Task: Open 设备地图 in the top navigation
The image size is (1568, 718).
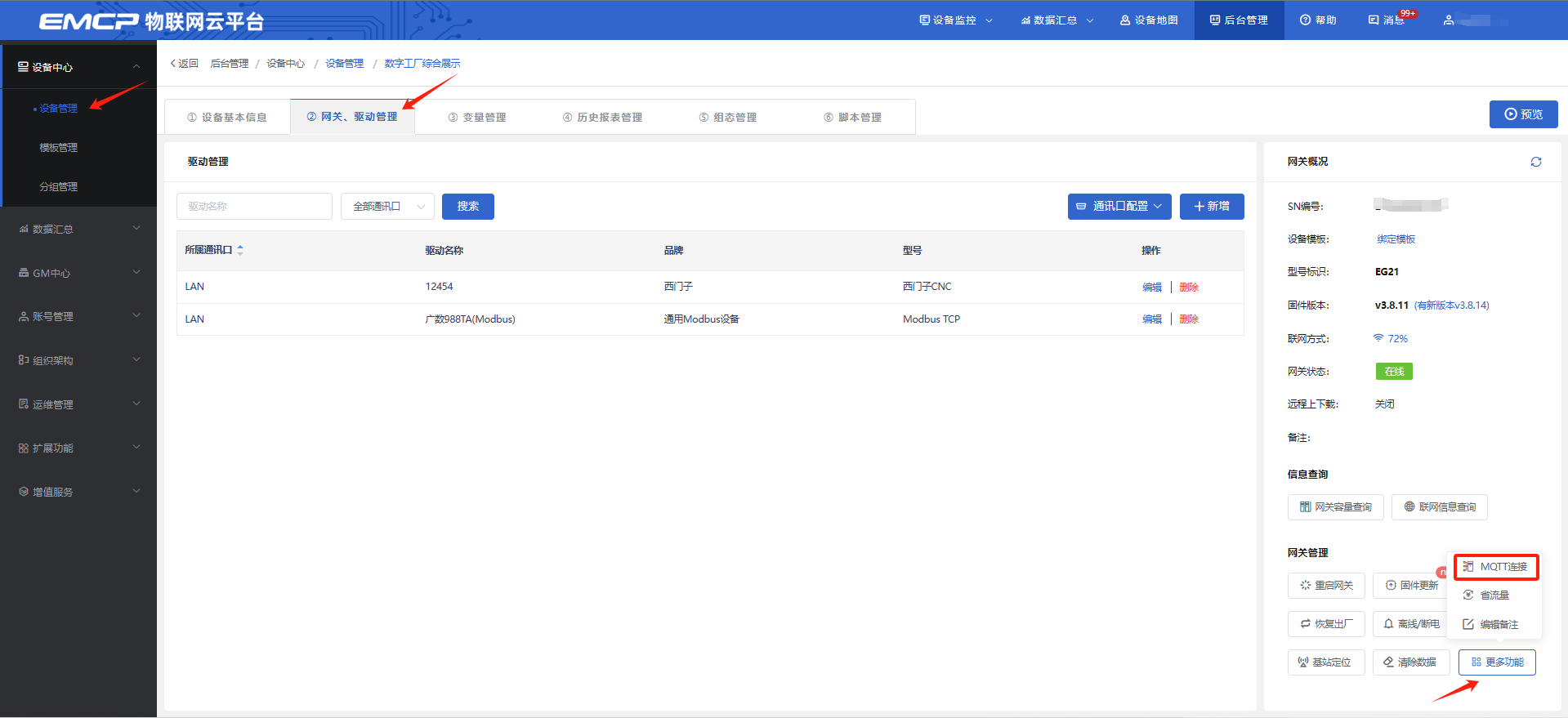Action: (1149, 20)
